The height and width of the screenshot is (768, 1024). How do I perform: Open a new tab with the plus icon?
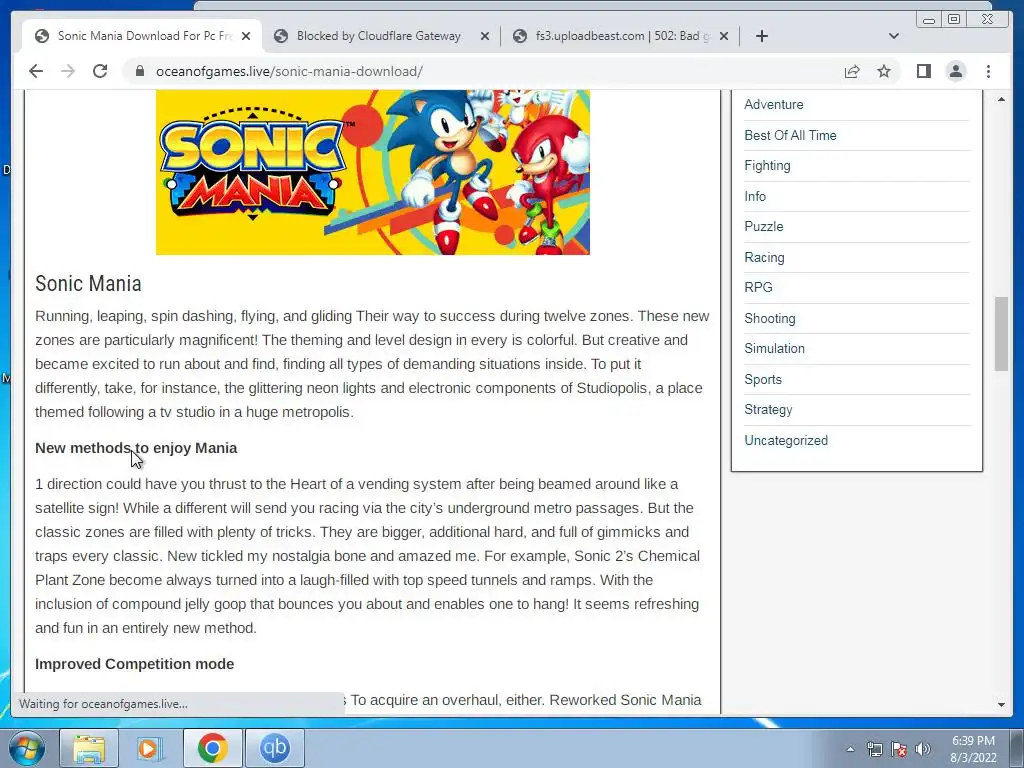pyautogui.click(x=761, y=36)
